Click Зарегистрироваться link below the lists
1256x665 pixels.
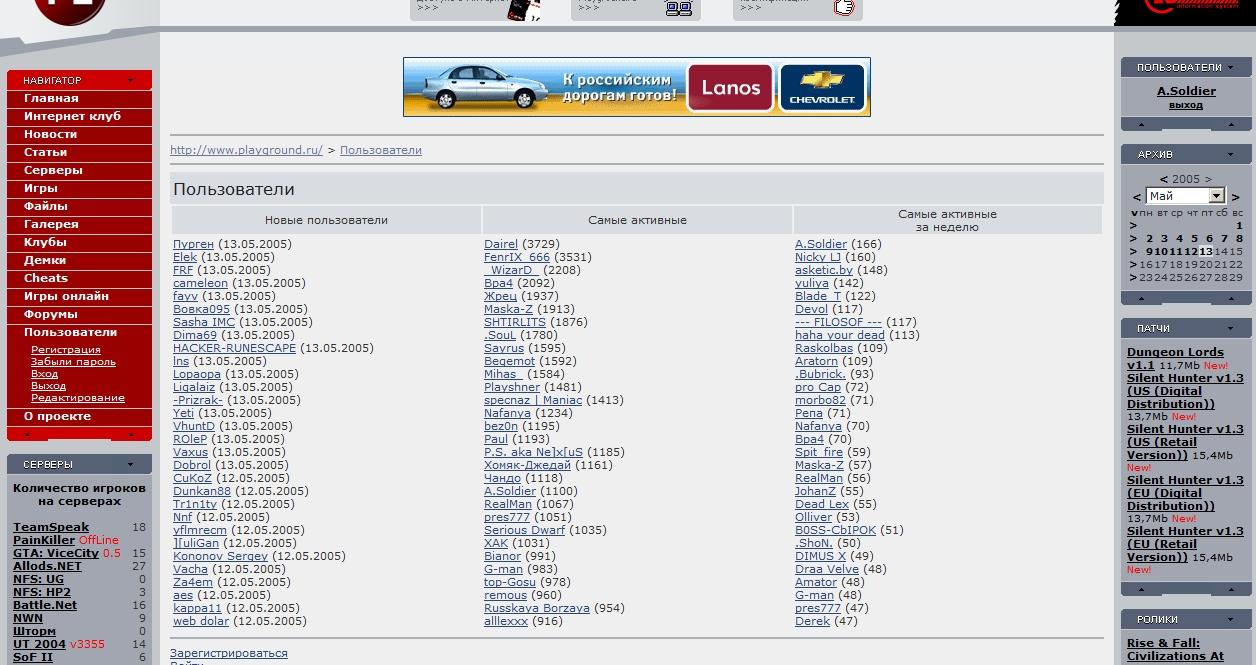point(229,653)
